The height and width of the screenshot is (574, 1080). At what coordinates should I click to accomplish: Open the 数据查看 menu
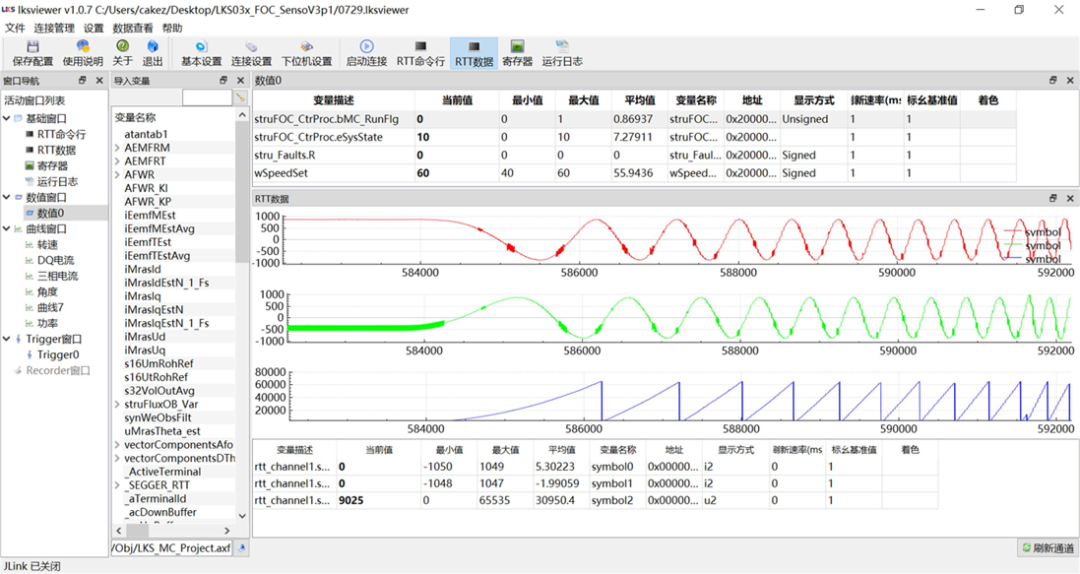(132, 28)
